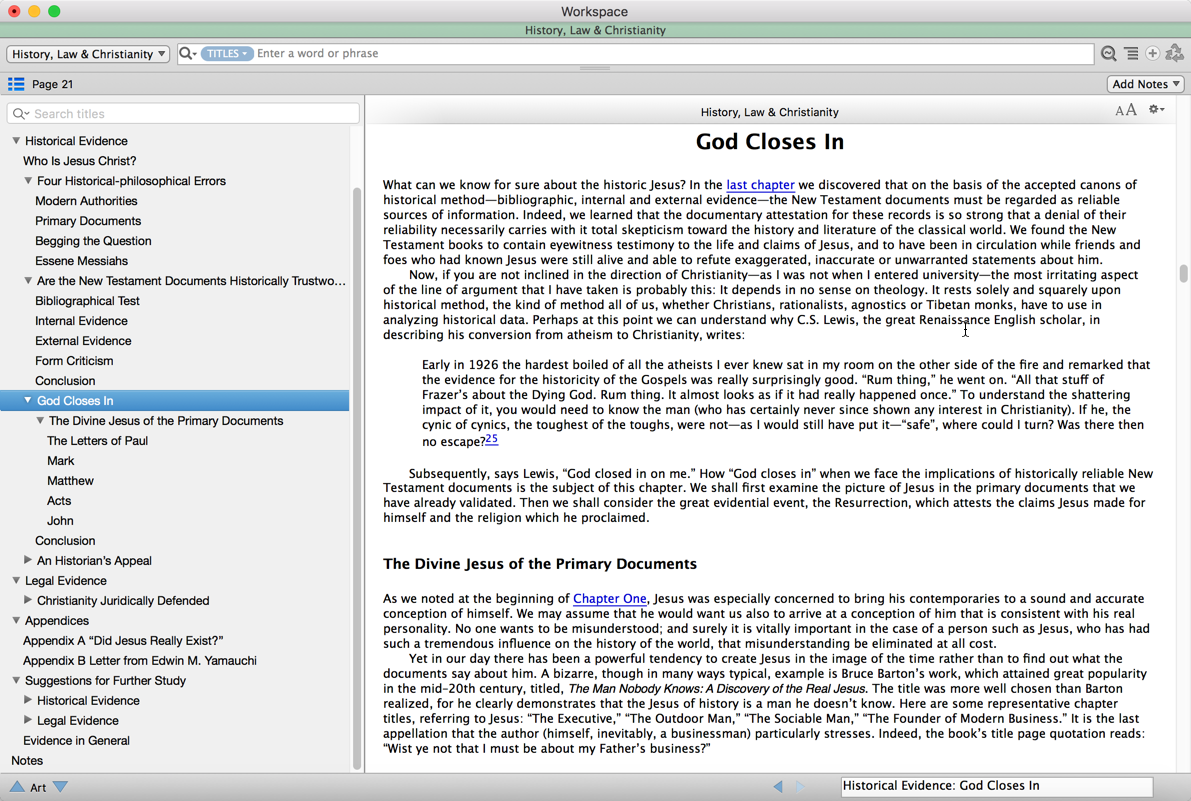Click the text pane scrollbar thumb
Screen dimensions: 1191x801
1183,273
